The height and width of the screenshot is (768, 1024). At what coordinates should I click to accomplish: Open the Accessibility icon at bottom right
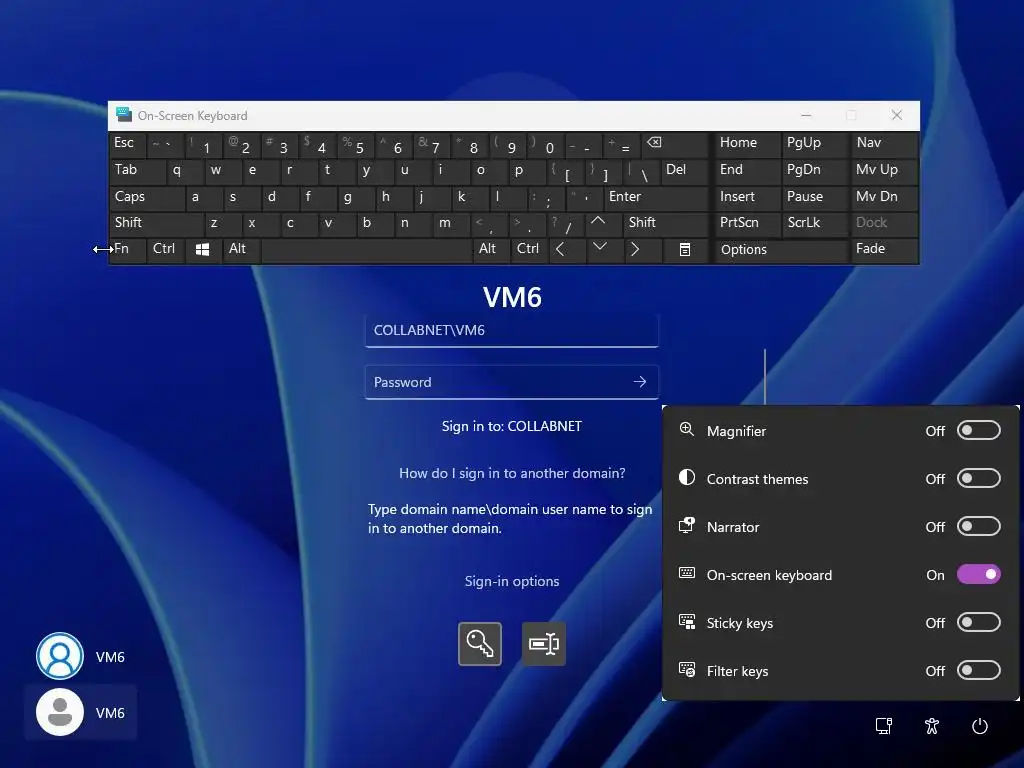click(932, 726)
